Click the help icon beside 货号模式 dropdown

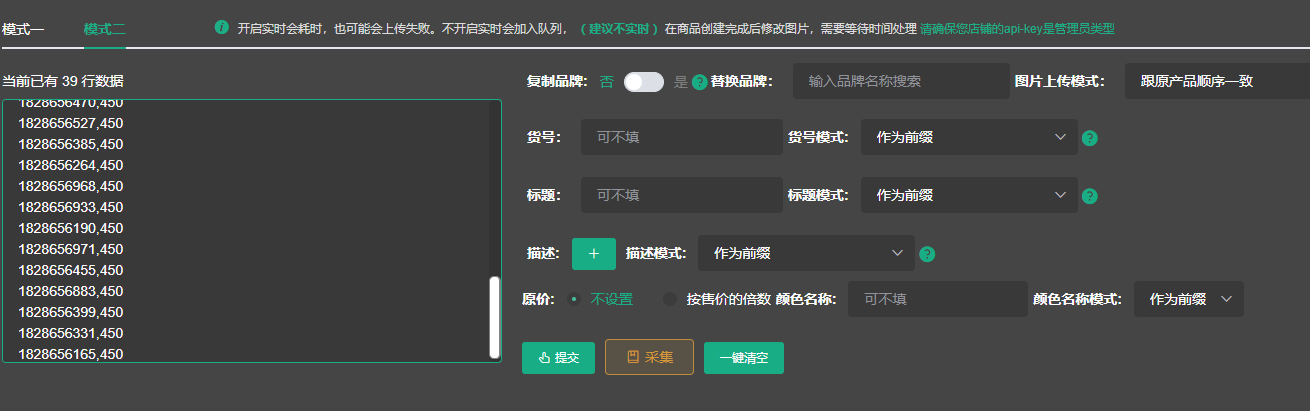click(x=1090, y=138)
